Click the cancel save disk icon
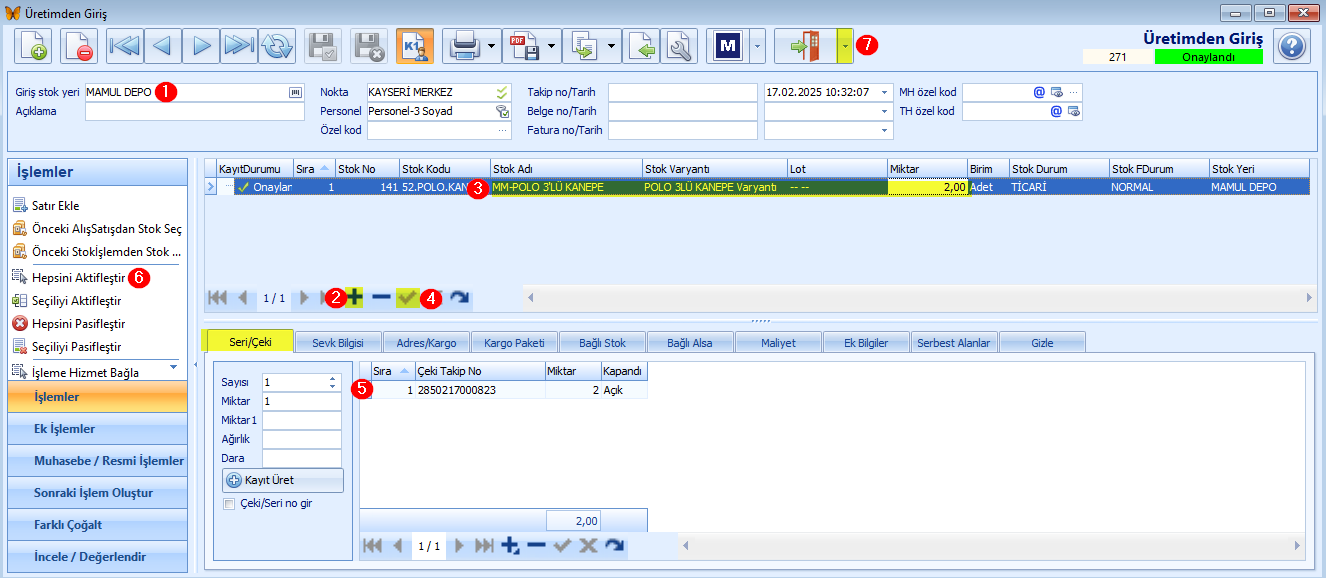 pos(368,46)
